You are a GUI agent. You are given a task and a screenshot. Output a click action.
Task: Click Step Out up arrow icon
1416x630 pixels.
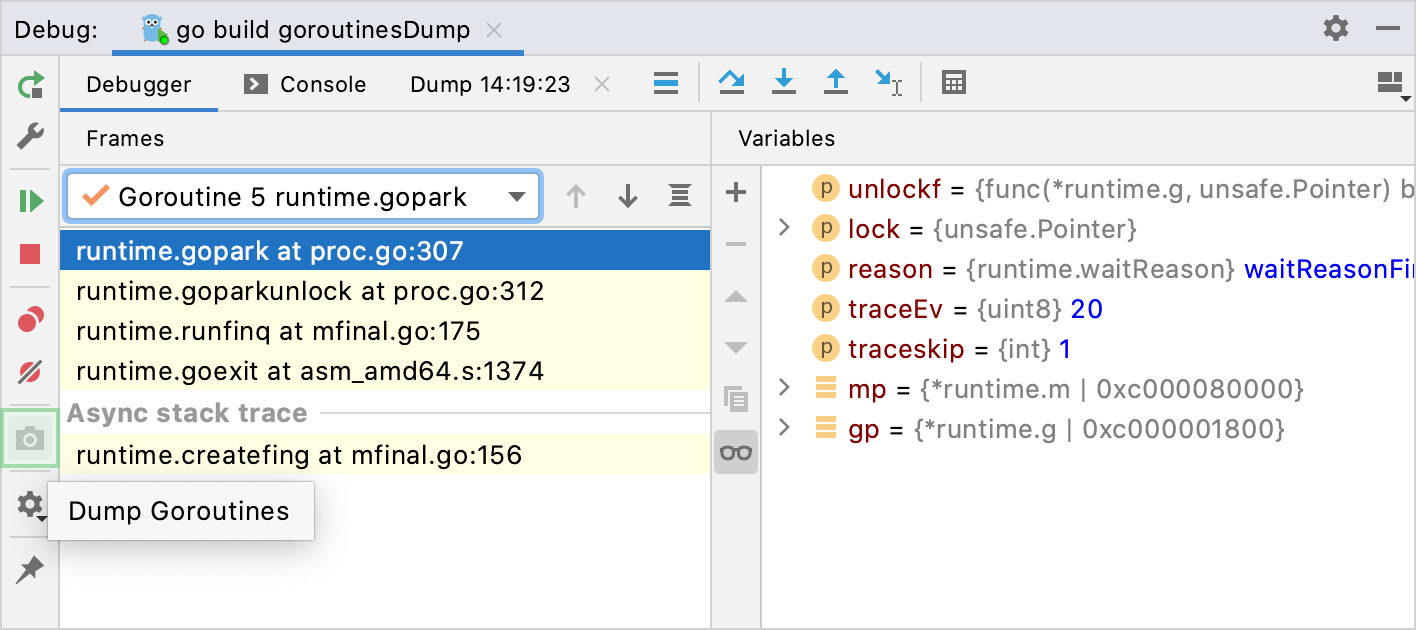click(x=836, y=83)
